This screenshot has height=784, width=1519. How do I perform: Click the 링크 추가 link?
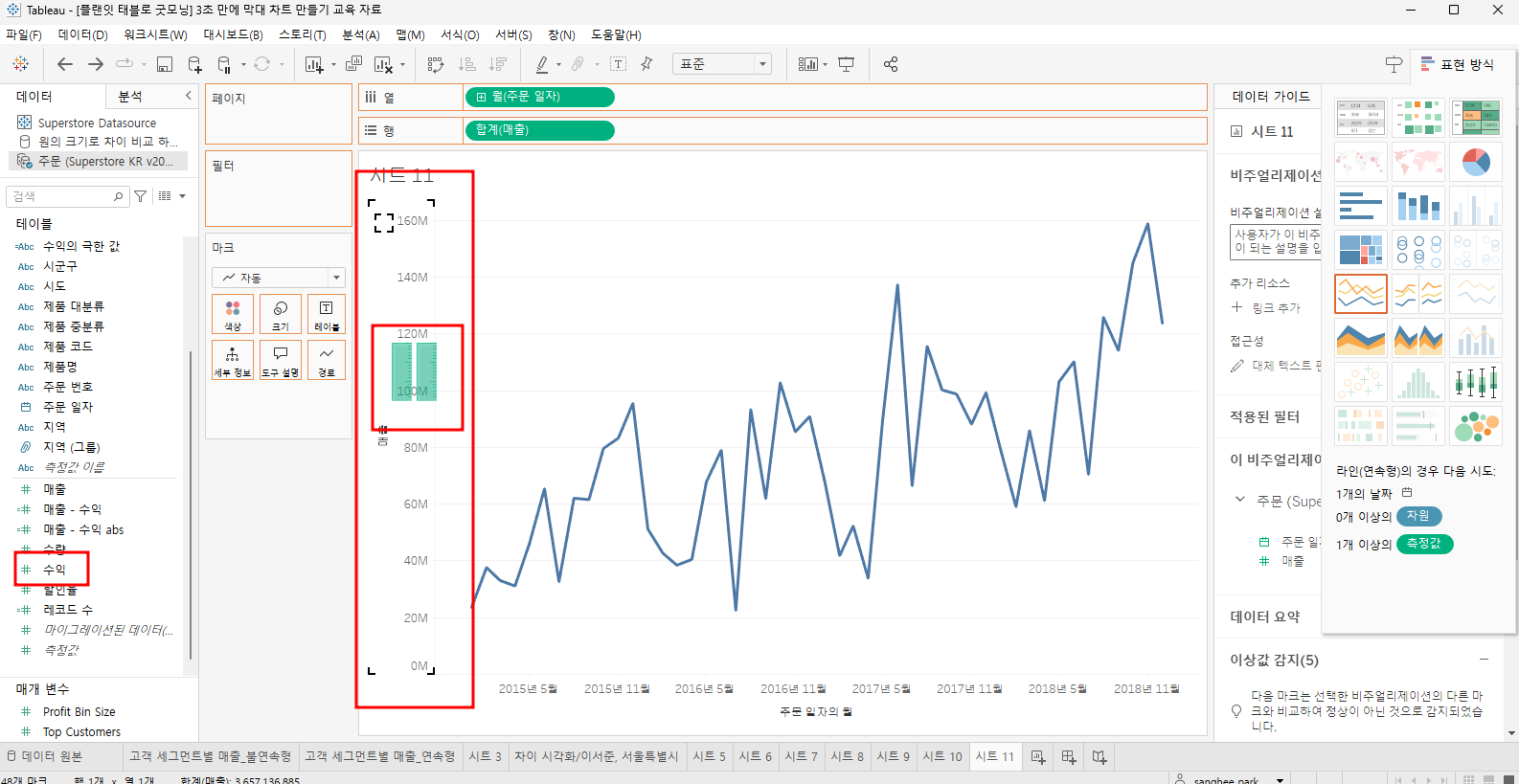tap(1276, 308)
